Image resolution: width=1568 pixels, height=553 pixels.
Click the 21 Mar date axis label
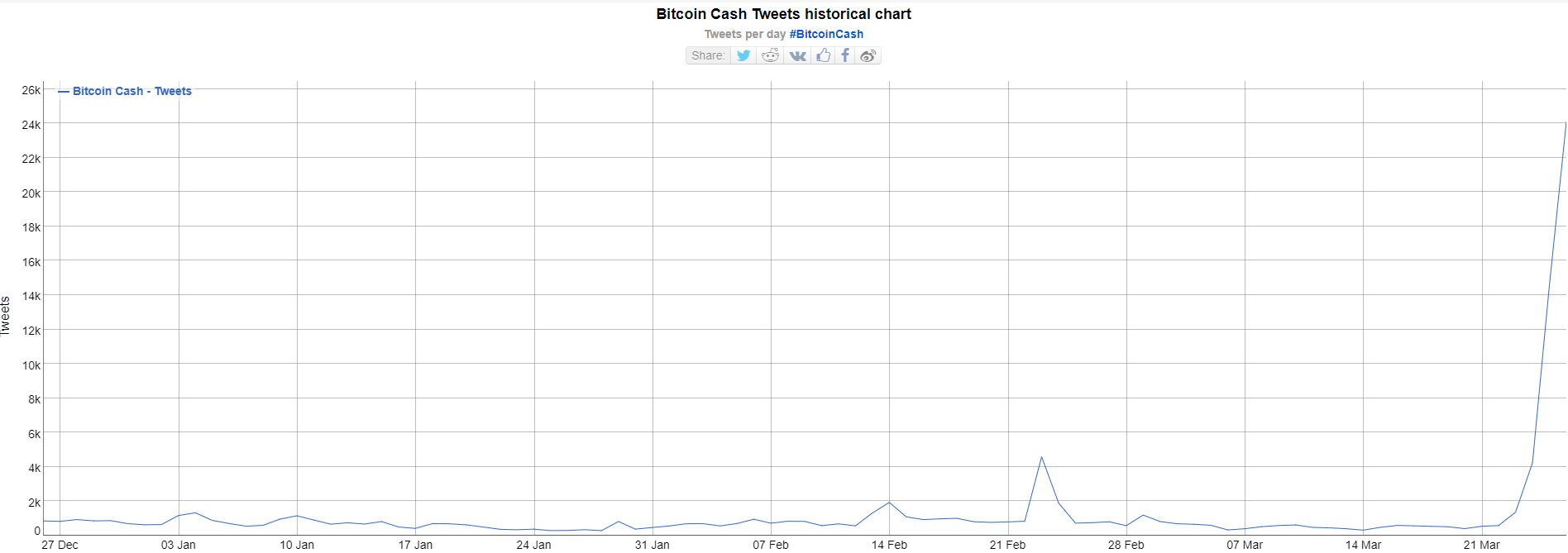[1481, 545]
